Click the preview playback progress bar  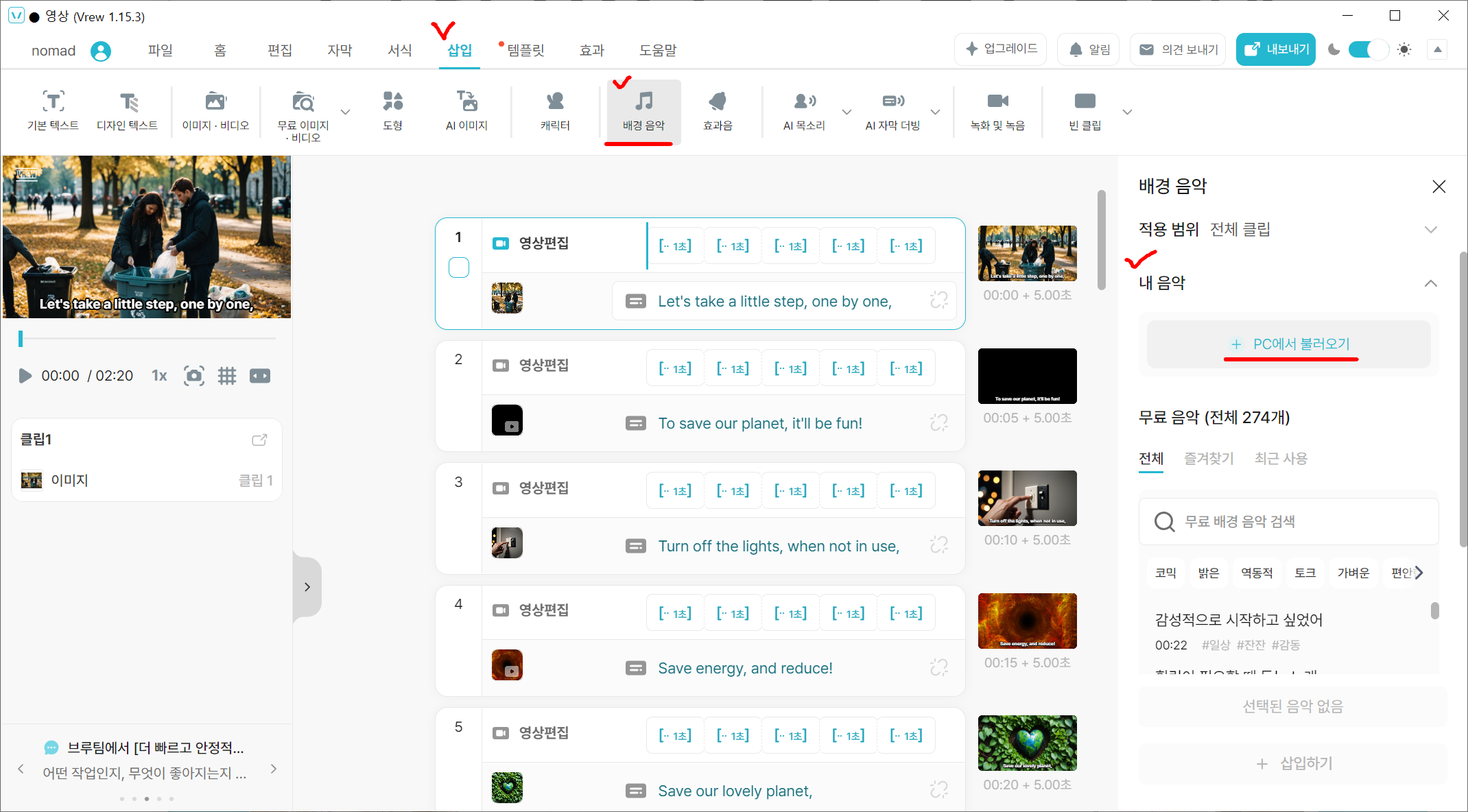147,338
